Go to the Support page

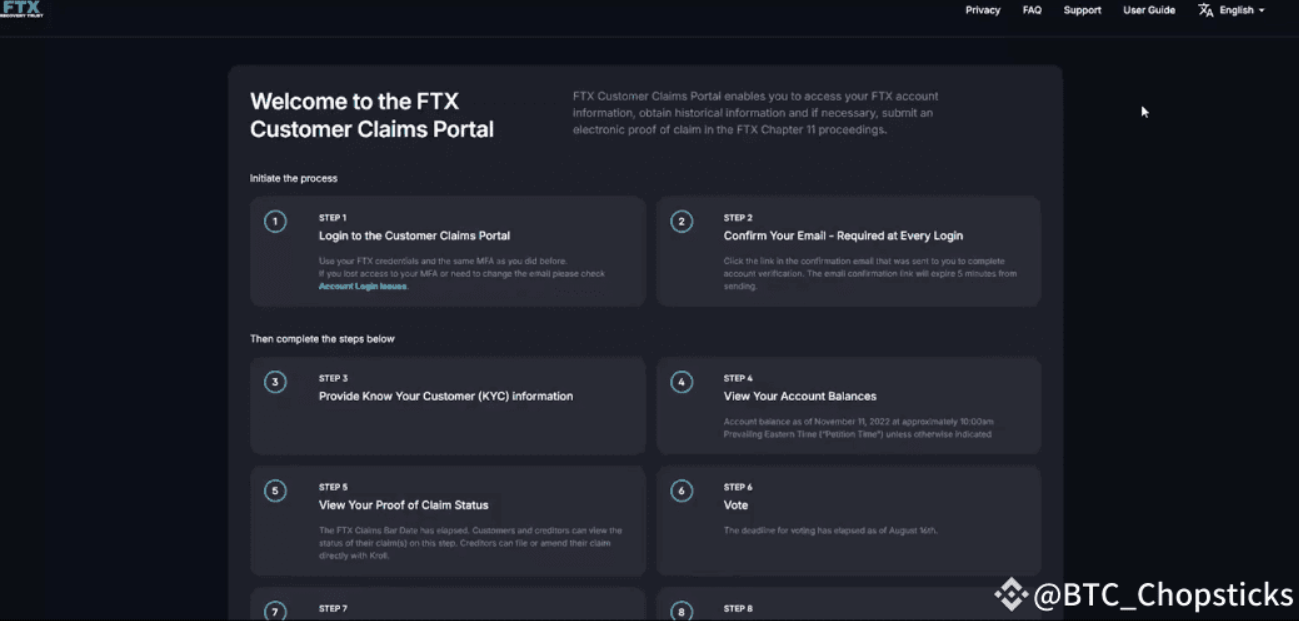tap(1082, 10)
